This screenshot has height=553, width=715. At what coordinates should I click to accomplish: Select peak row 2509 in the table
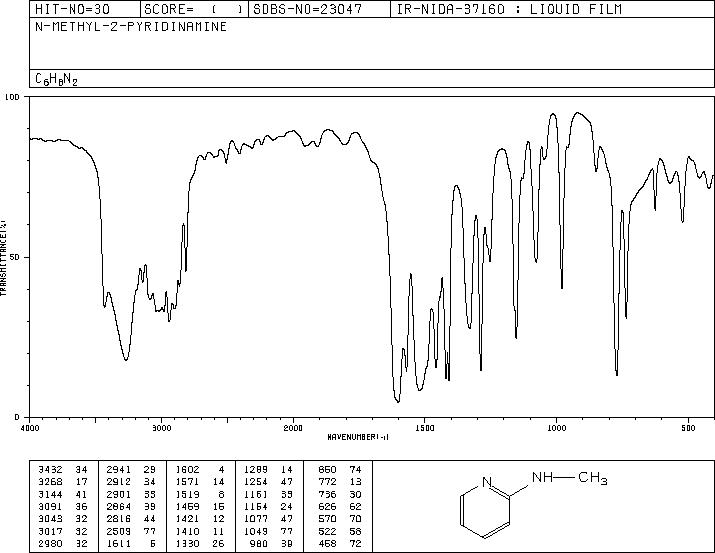131,531
